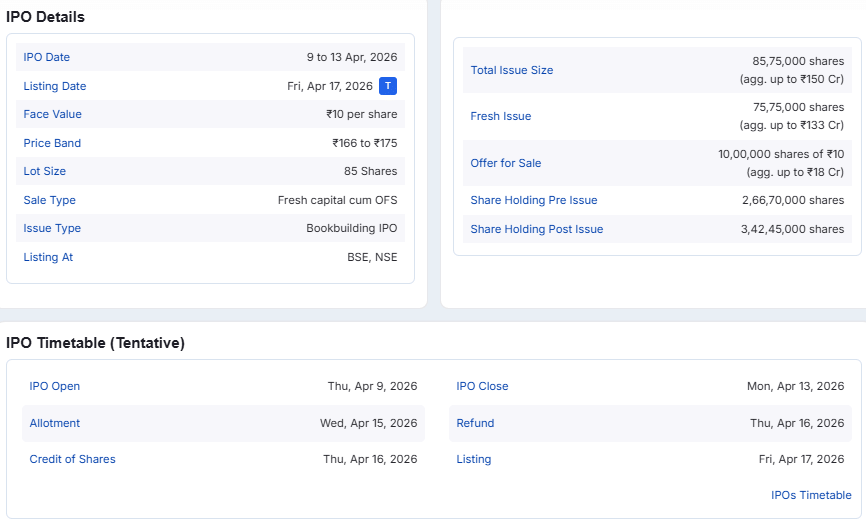Select the IPO Close timetable label
The image size is (866, 523).
tap(483, 386)
